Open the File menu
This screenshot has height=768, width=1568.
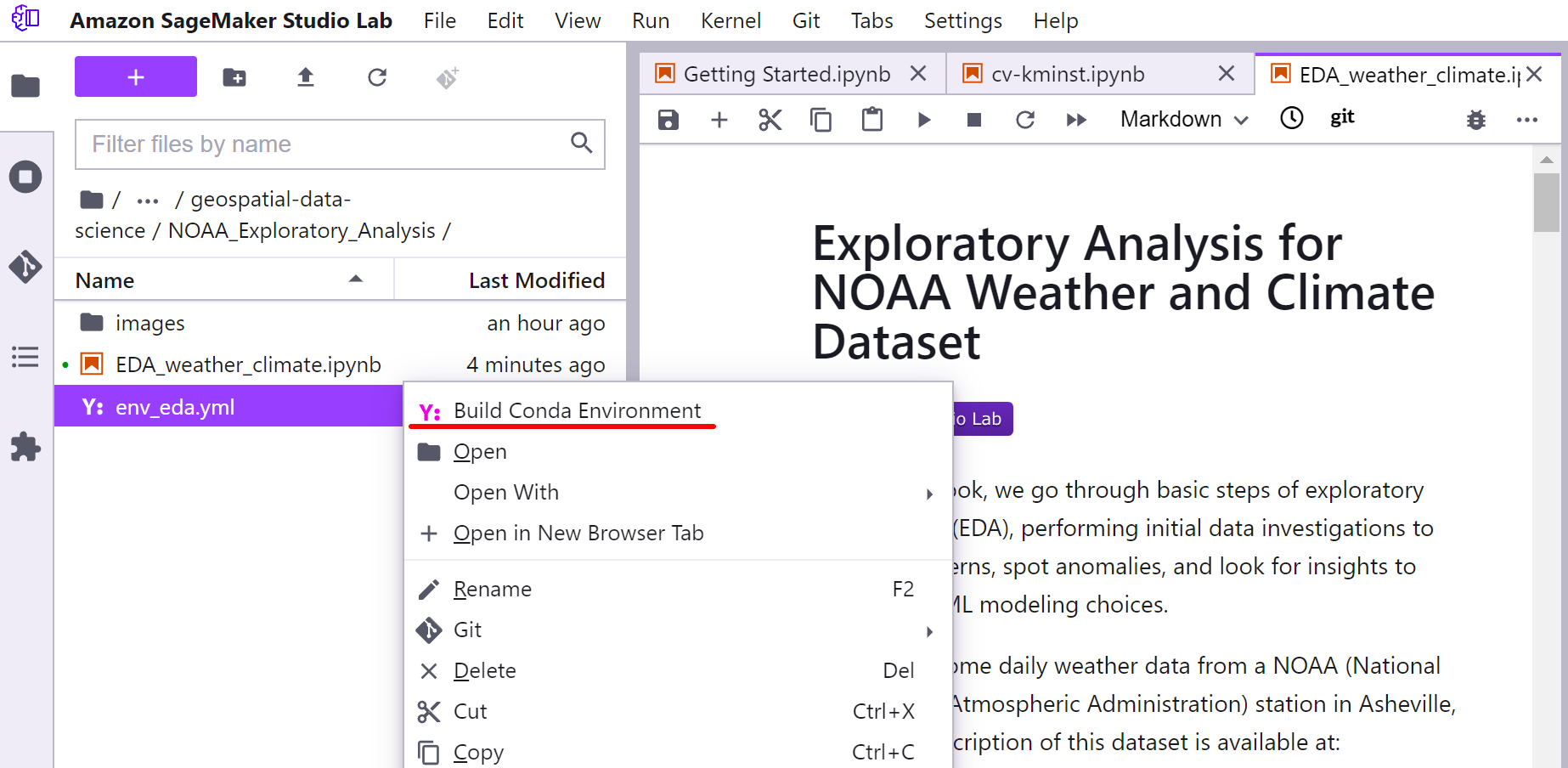tap(440, 20)
